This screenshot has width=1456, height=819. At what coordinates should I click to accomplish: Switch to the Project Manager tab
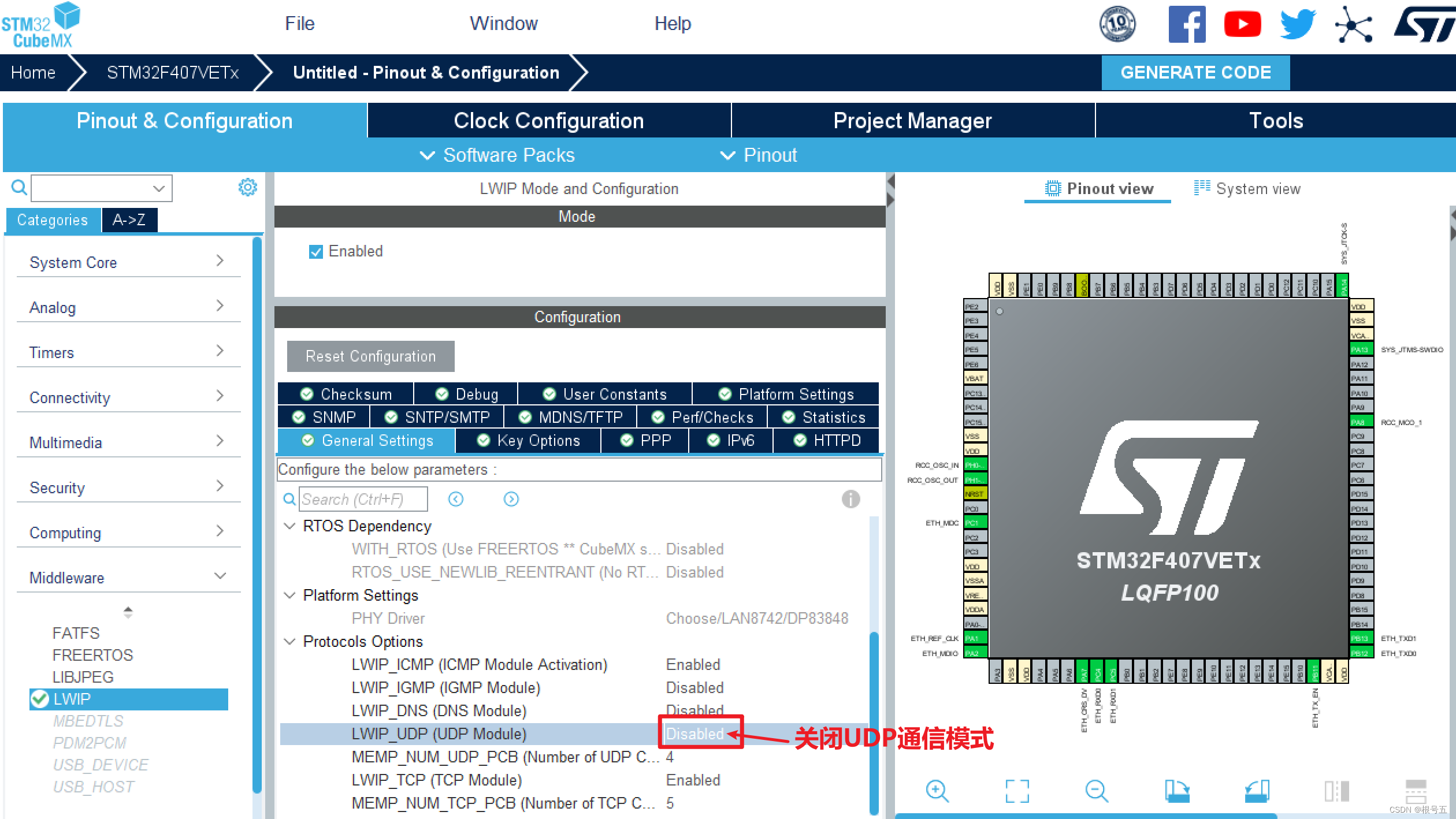(913, 120)
